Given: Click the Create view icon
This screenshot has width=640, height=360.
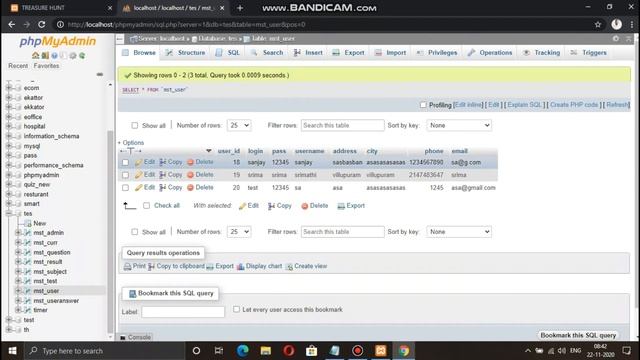Looking at the screenshot, I should [289, 267].
